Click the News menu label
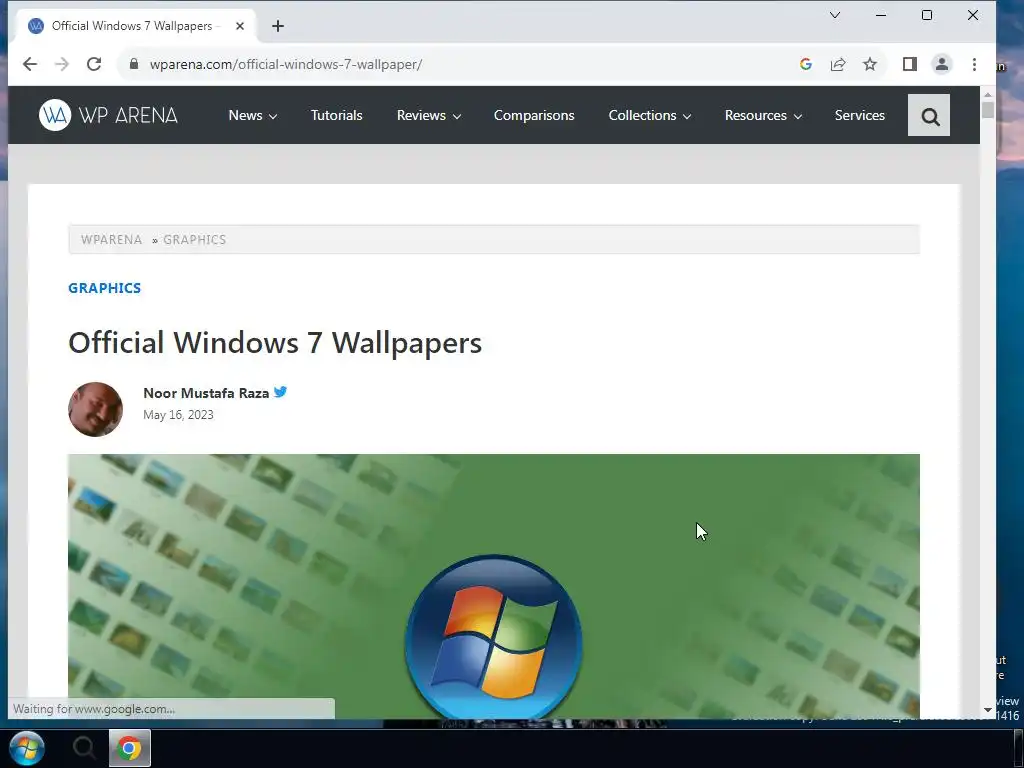The height and width of the screenshot is (768, 1024). tap(246, 115)
